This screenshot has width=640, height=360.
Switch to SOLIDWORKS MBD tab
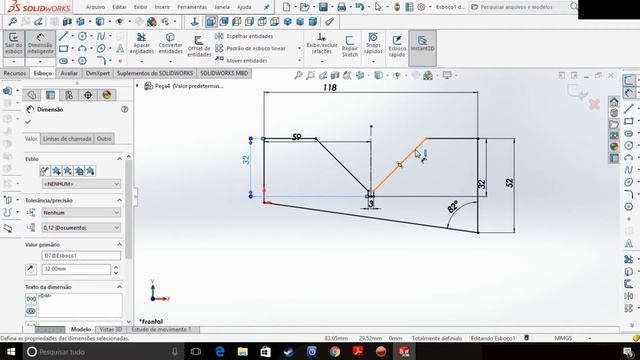tap(224, 73)
